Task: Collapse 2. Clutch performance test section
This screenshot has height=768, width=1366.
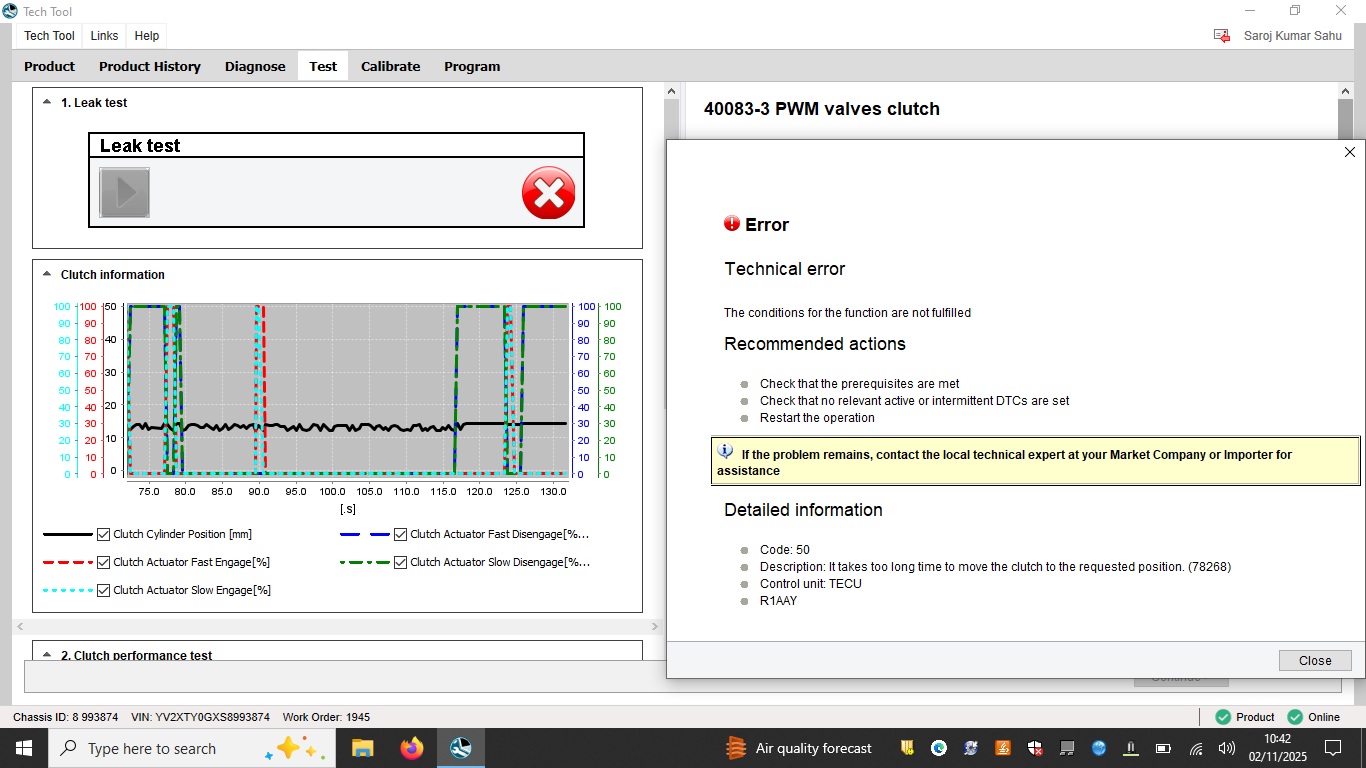Action: pyautogui.click(x=46, y=655)
